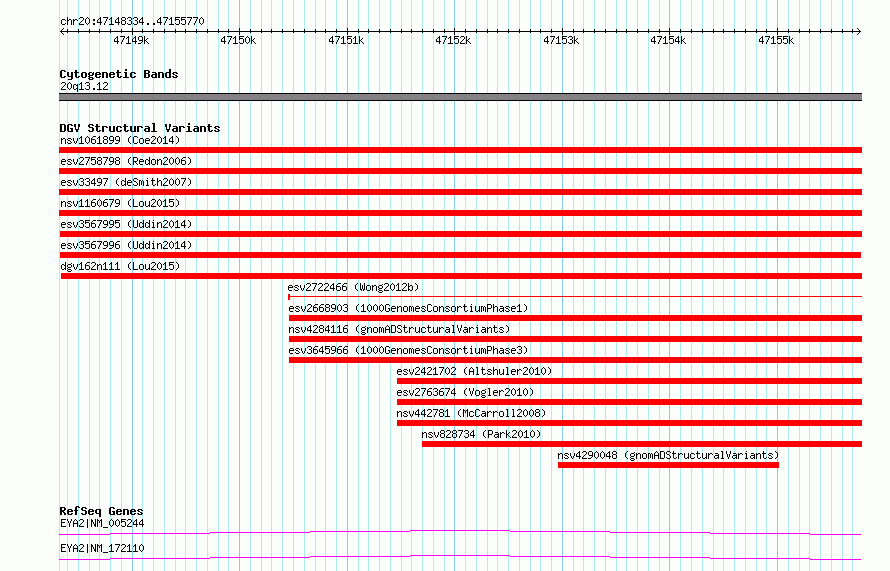The image size is (890, 571).
Task: Select nsv4290048 (gnomADStructuralVariants) label
Action: tap(668, 455)
